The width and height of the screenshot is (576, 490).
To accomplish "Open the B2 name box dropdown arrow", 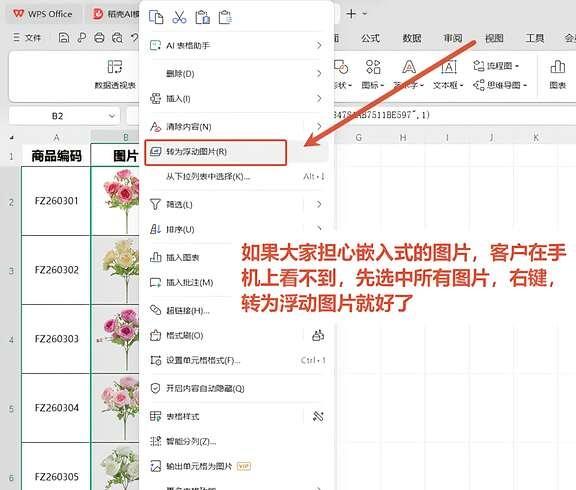I will pyautogui.click(x=112, y=116).
